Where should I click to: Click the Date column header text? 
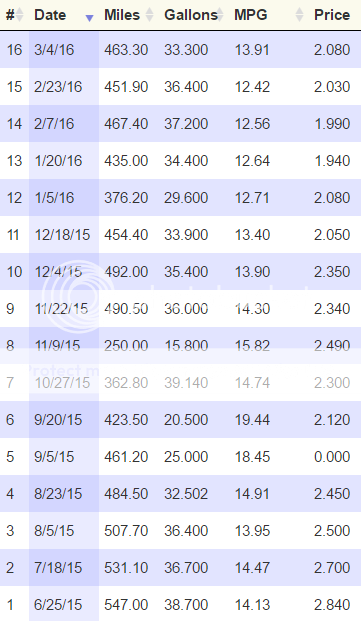(x=50, y=15)
